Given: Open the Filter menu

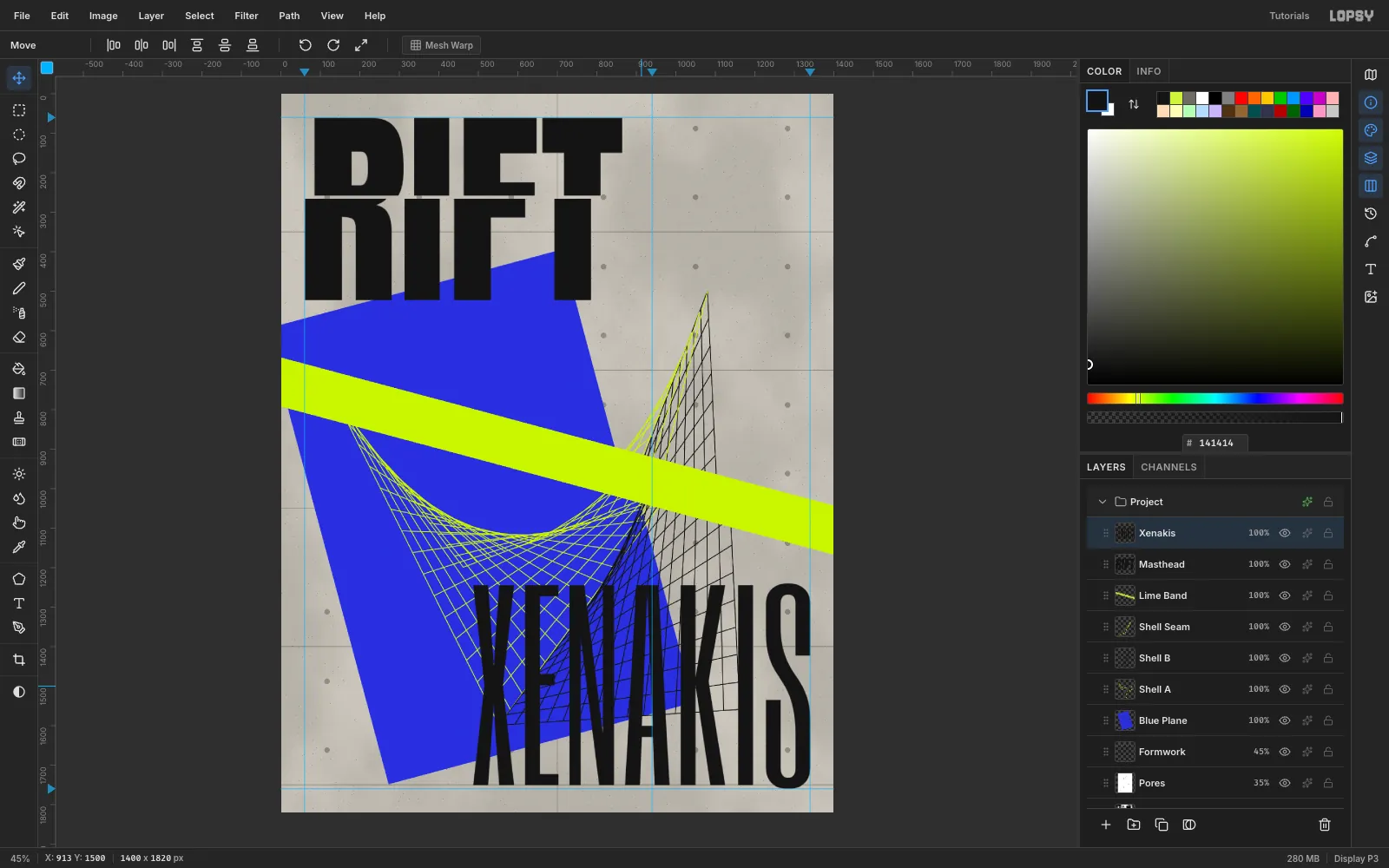Looking at the screenshot, I should click(247, 16).
